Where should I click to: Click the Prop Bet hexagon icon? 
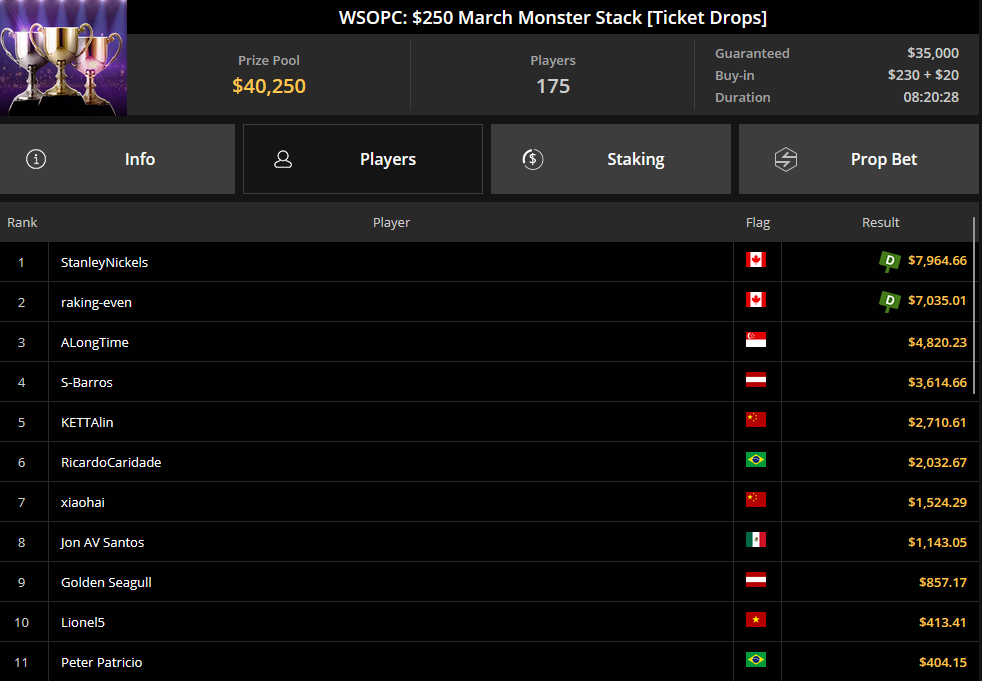[x=785, y=159]
